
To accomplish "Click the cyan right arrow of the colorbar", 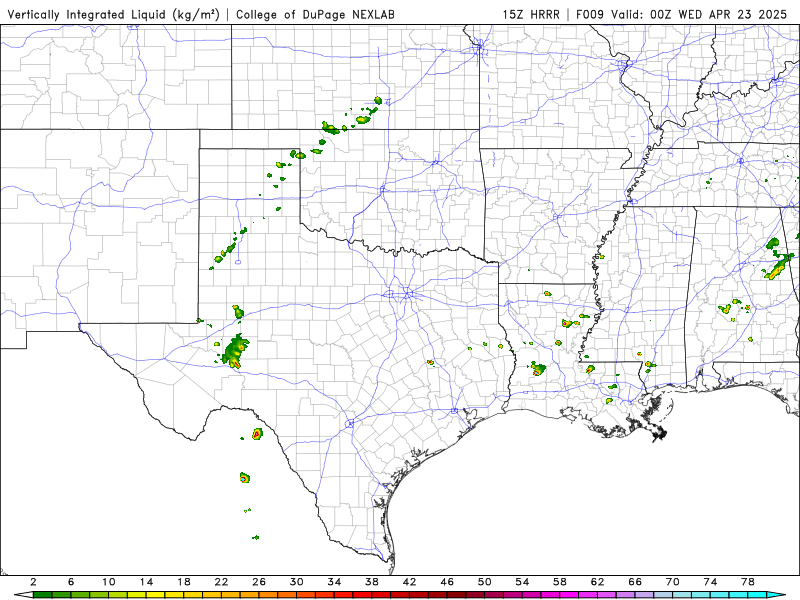I will [x=776, y=595].
